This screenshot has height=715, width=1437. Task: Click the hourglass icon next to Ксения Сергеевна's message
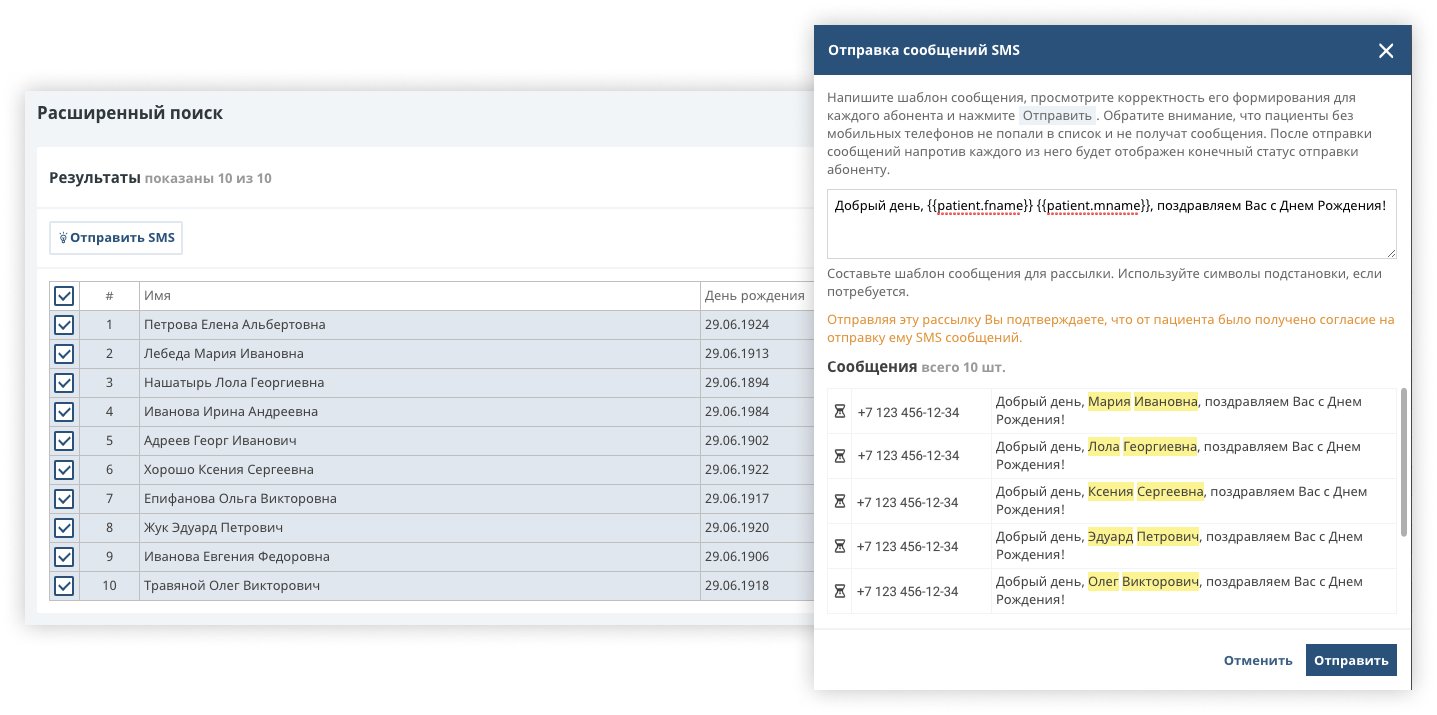pyautogui.click(x=839, y=501)
